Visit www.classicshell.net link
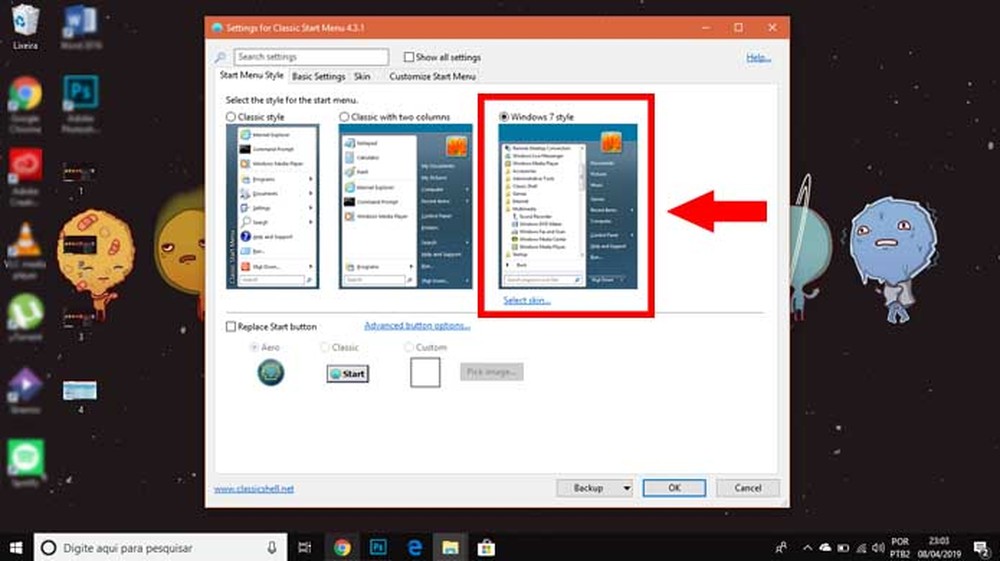 254,489
